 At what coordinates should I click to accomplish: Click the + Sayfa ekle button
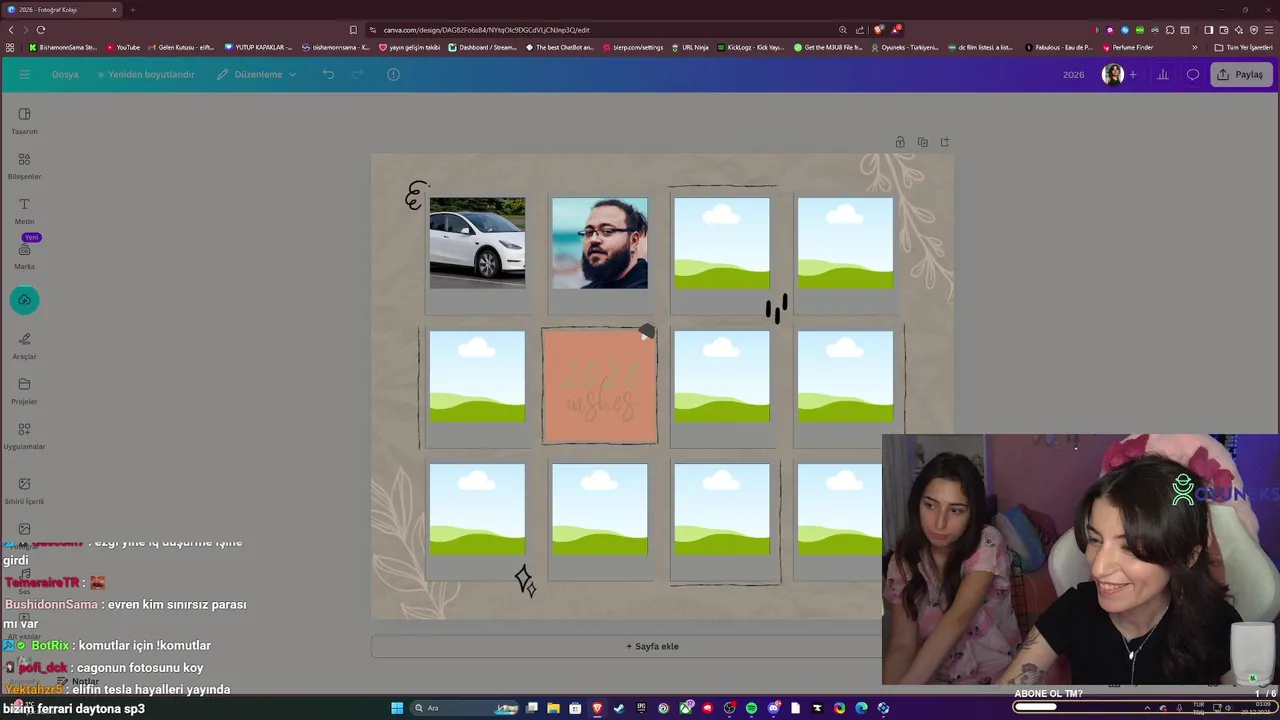[x=652, y=646]
